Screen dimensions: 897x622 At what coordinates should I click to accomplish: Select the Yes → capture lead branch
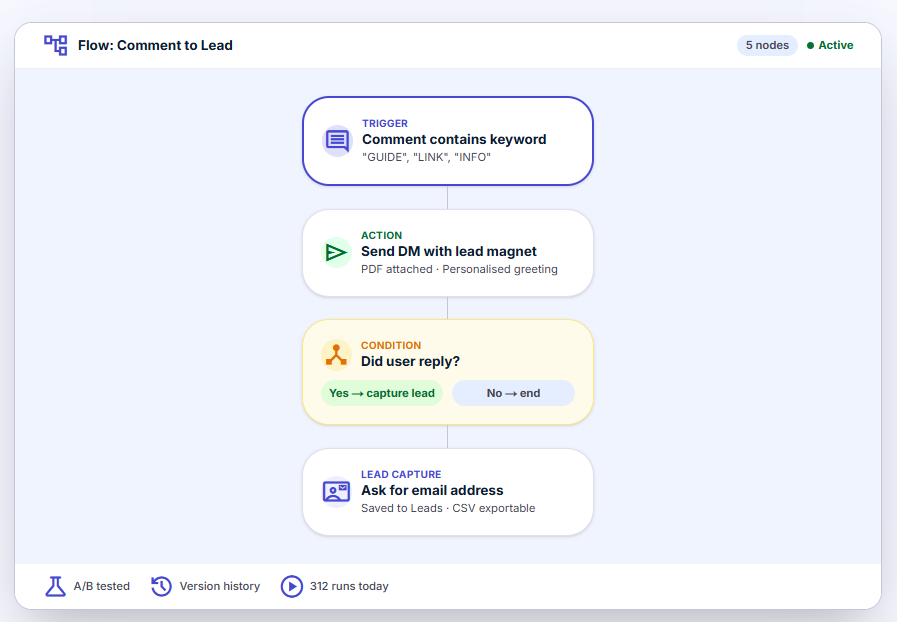[x=382, y=393]
